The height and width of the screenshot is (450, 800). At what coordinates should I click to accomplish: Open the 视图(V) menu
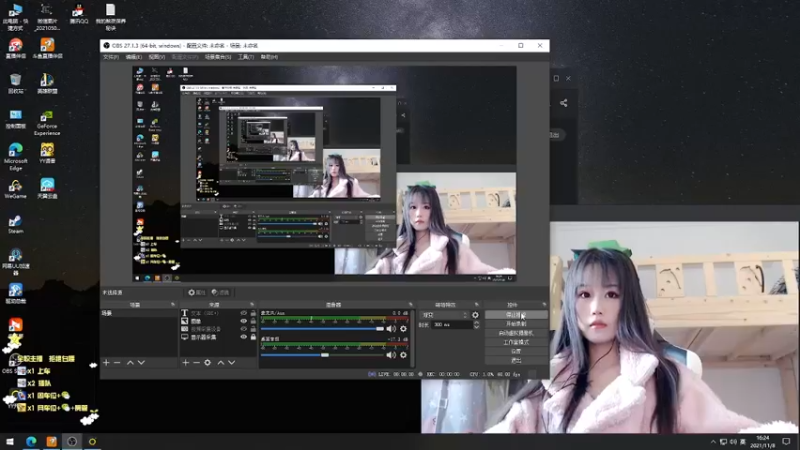coord(157,57)
